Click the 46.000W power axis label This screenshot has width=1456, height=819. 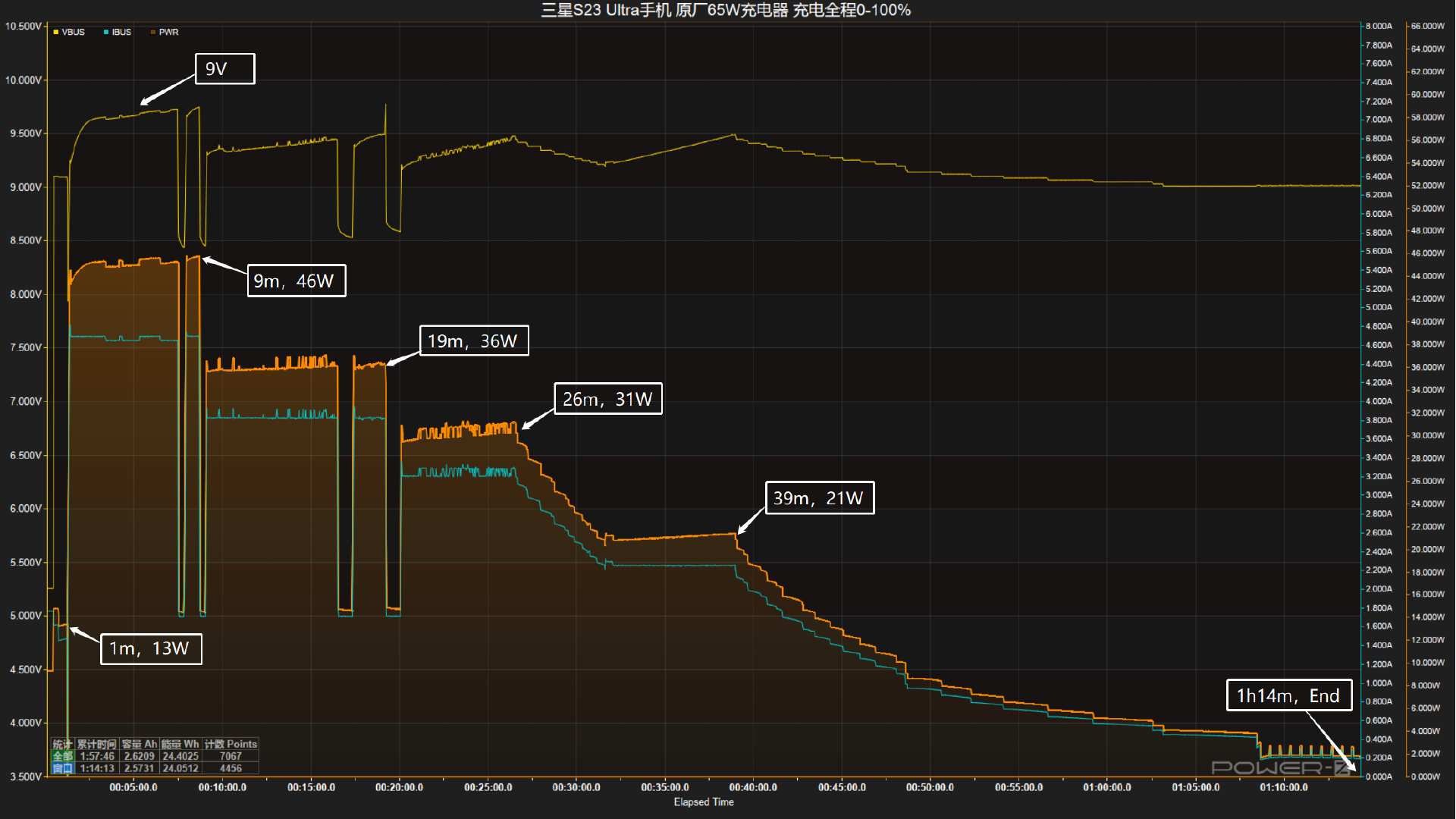(1428, 253)
